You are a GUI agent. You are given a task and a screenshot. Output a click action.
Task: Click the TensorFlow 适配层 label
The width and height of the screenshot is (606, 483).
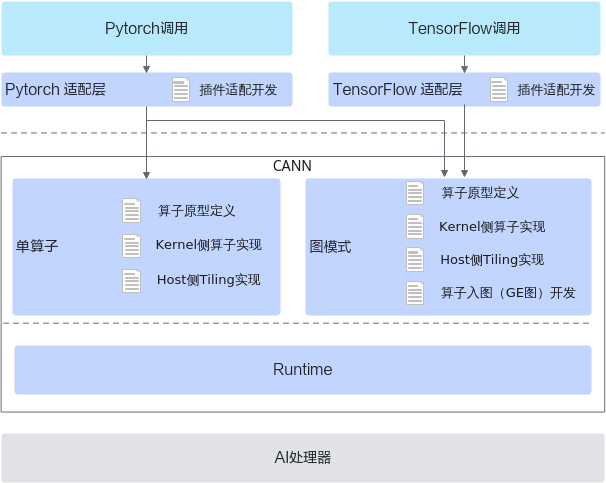pyautogui.click(x=398, y=90)
